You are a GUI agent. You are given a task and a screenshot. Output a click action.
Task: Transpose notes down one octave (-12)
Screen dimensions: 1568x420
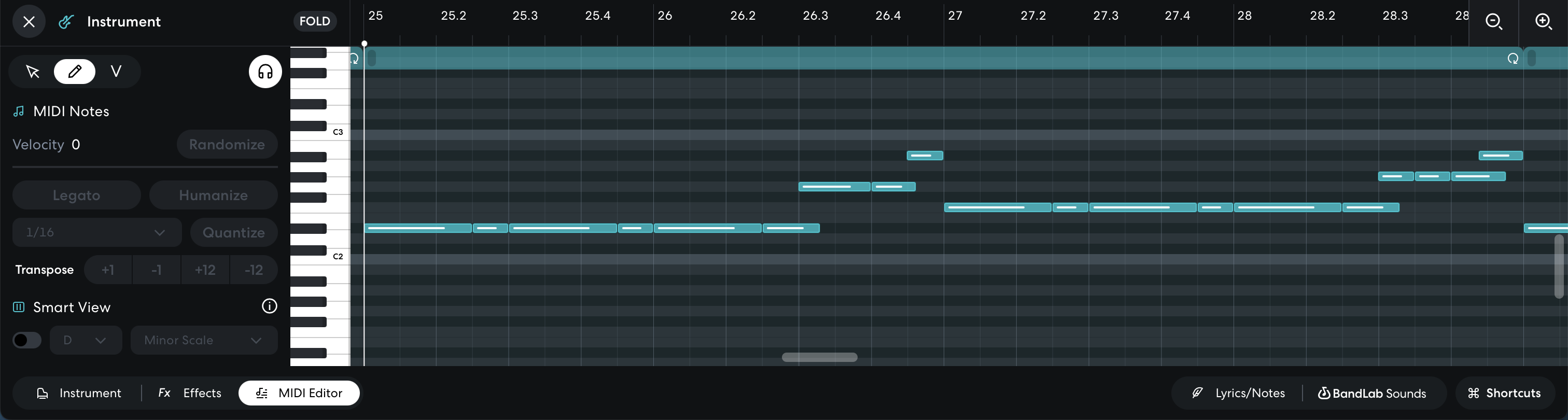[x=254, y=270]
